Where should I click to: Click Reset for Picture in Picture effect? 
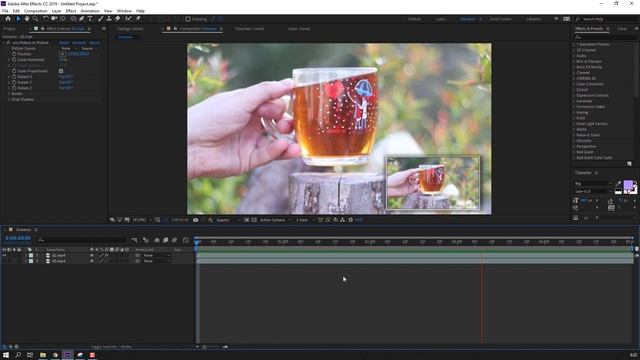(64, 42)
